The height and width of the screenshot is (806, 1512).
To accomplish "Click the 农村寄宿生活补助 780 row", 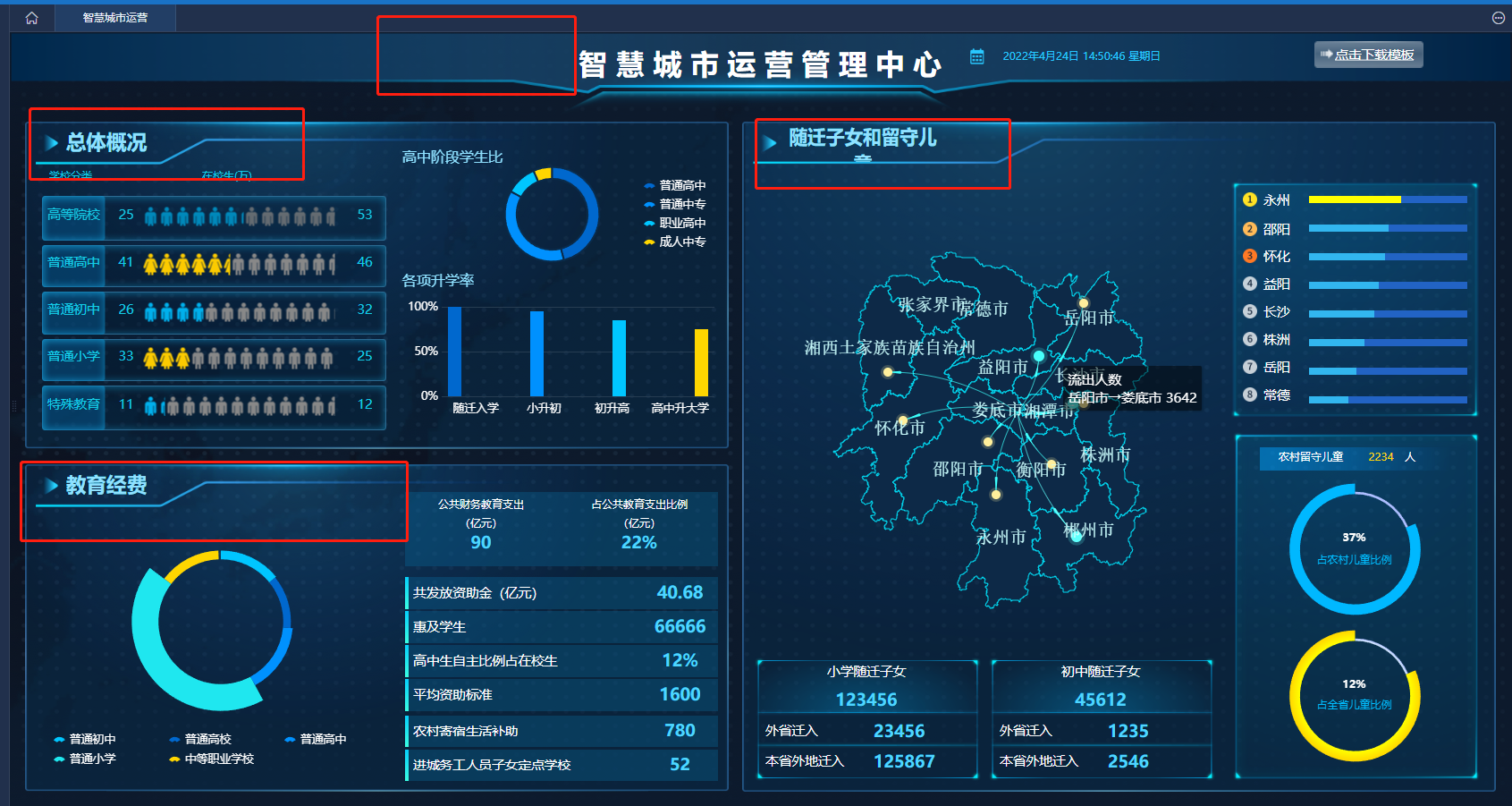I will [x=562, y=731].
